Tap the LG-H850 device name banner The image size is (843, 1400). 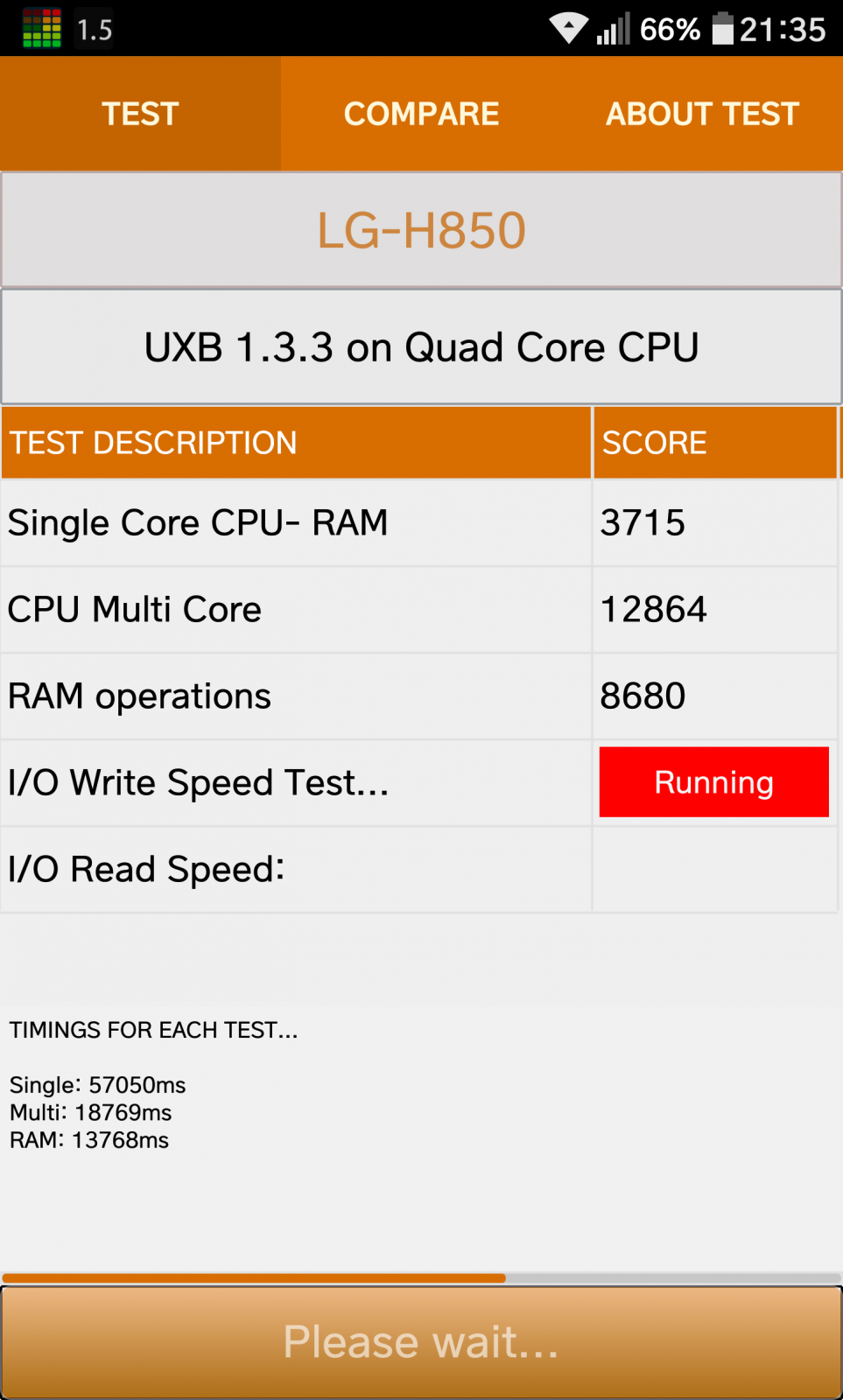(x=421, y=230)
